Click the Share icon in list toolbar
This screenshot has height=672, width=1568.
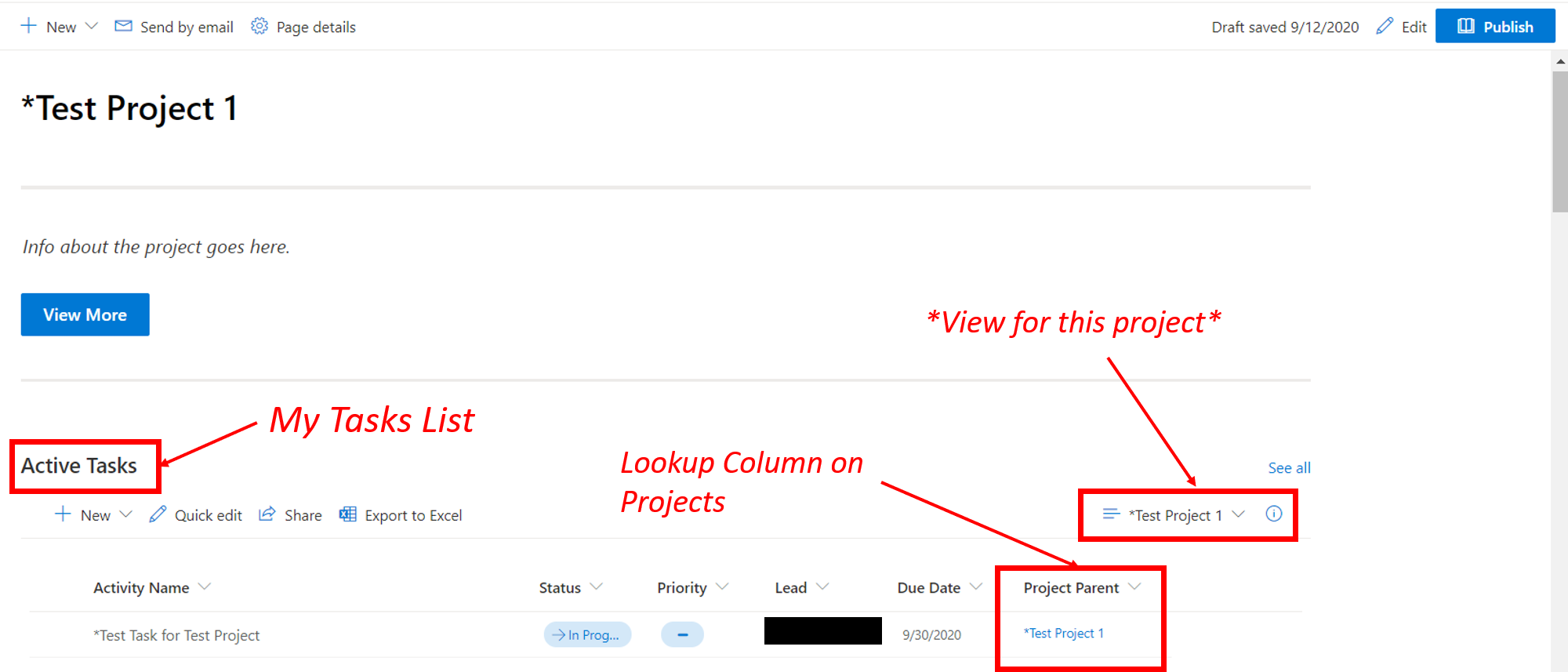[x=267, y=514]
